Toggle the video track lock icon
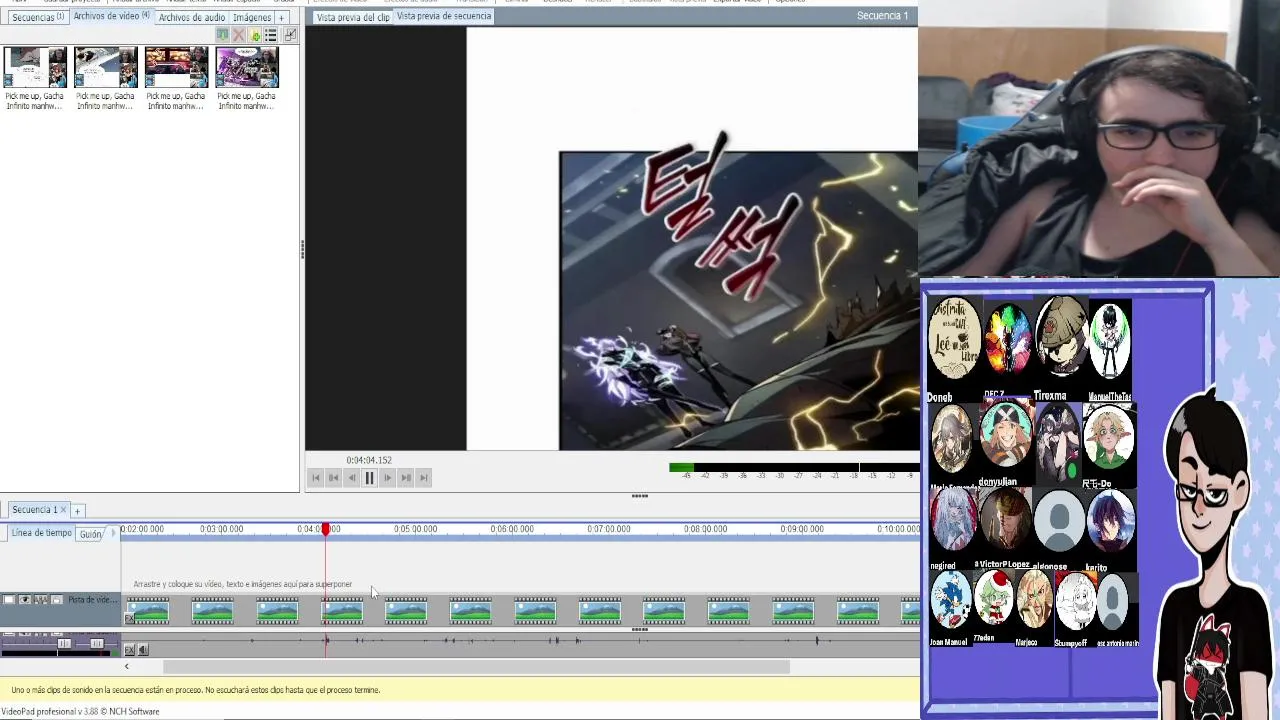 coord(57,600)
